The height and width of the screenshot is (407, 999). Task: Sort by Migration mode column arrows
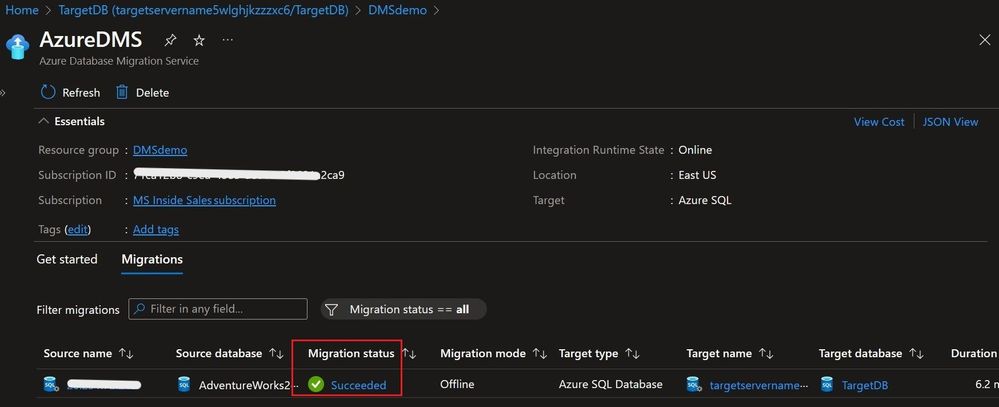[x=540, y=353]
